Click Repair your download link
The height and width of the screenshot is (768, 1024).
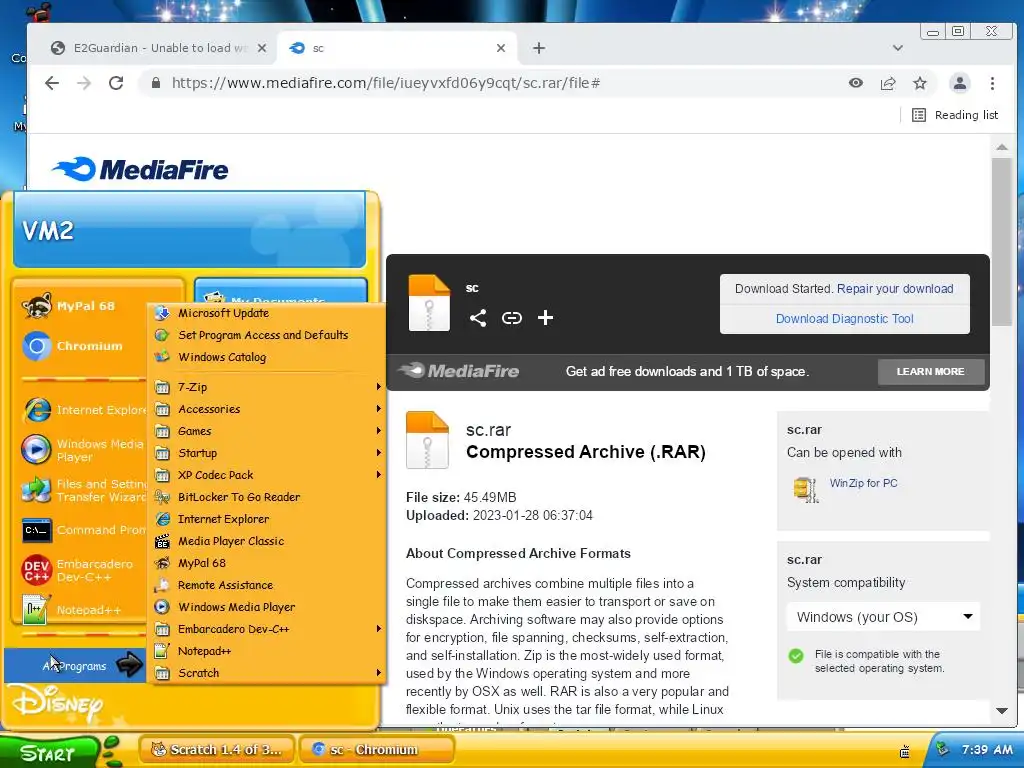895,289
